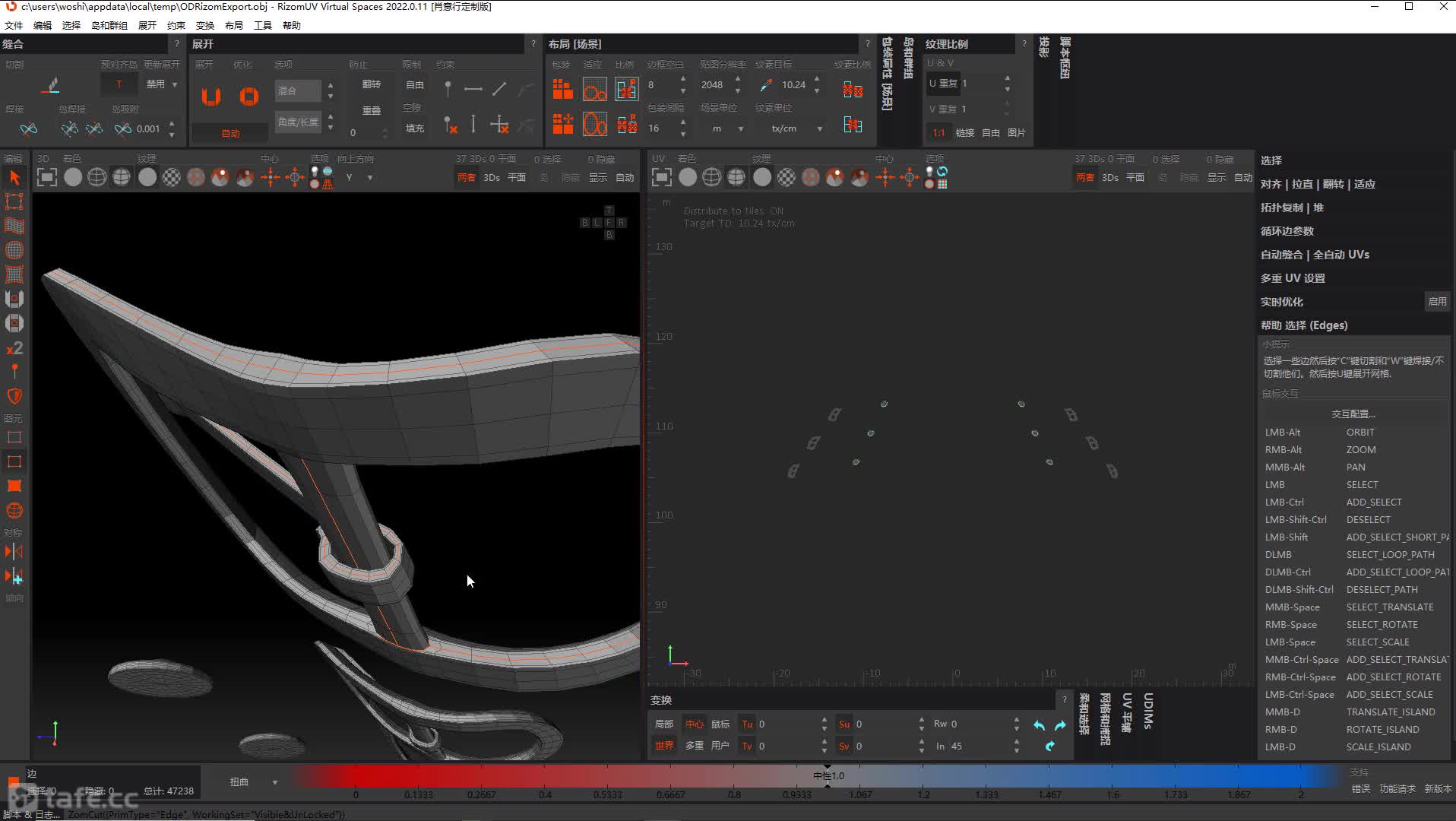Open the Help menu
The height and width of the screenshot is (821, 1456).
(x=292, y=25)
